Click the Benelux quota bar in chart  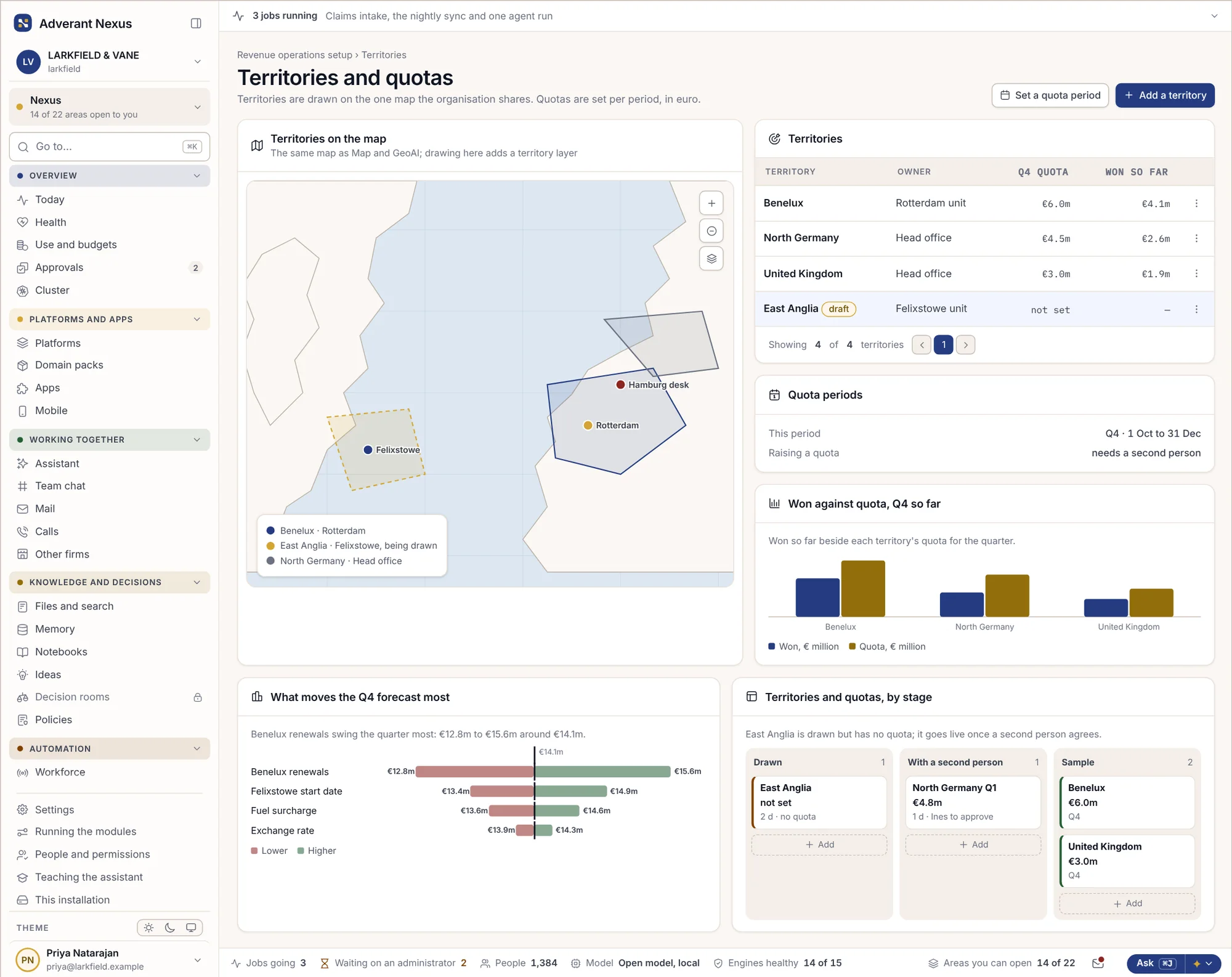(863, 588)
